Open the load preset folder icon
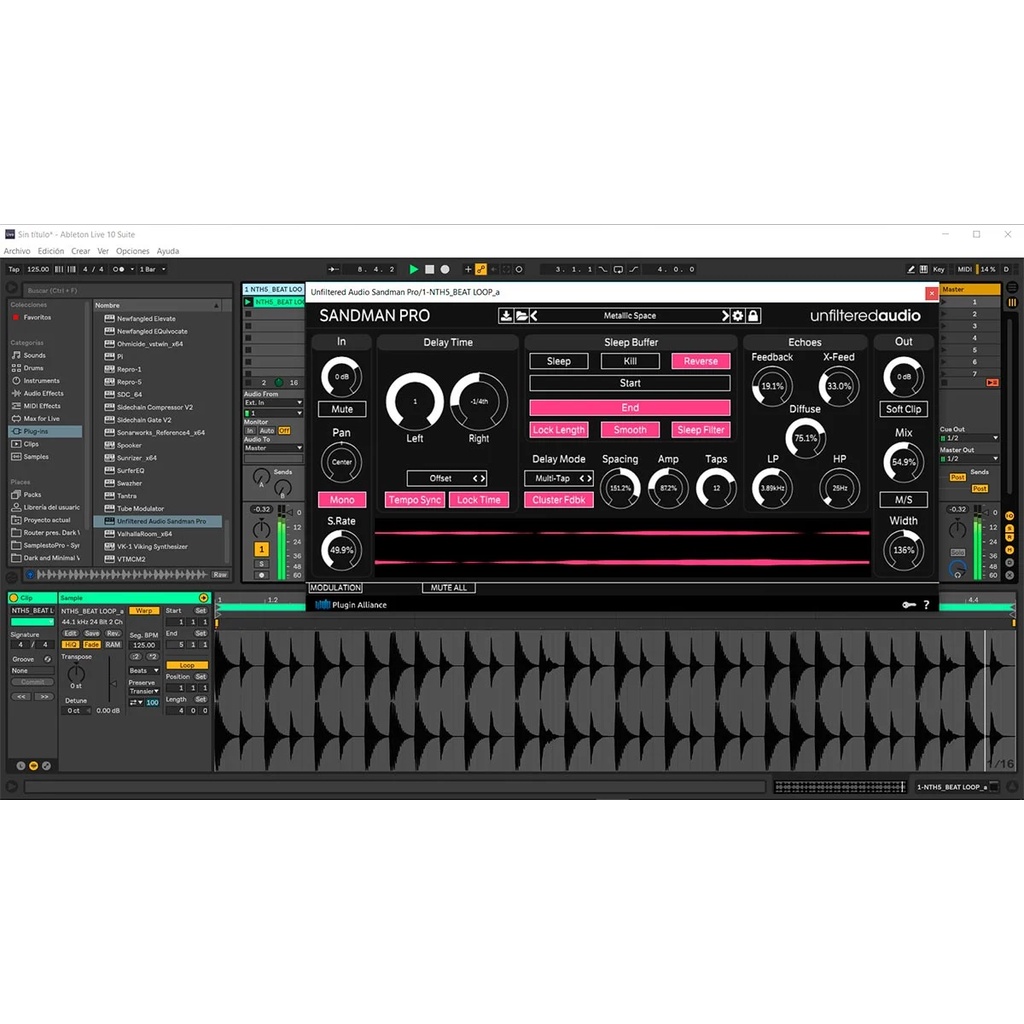 [521, 316]
